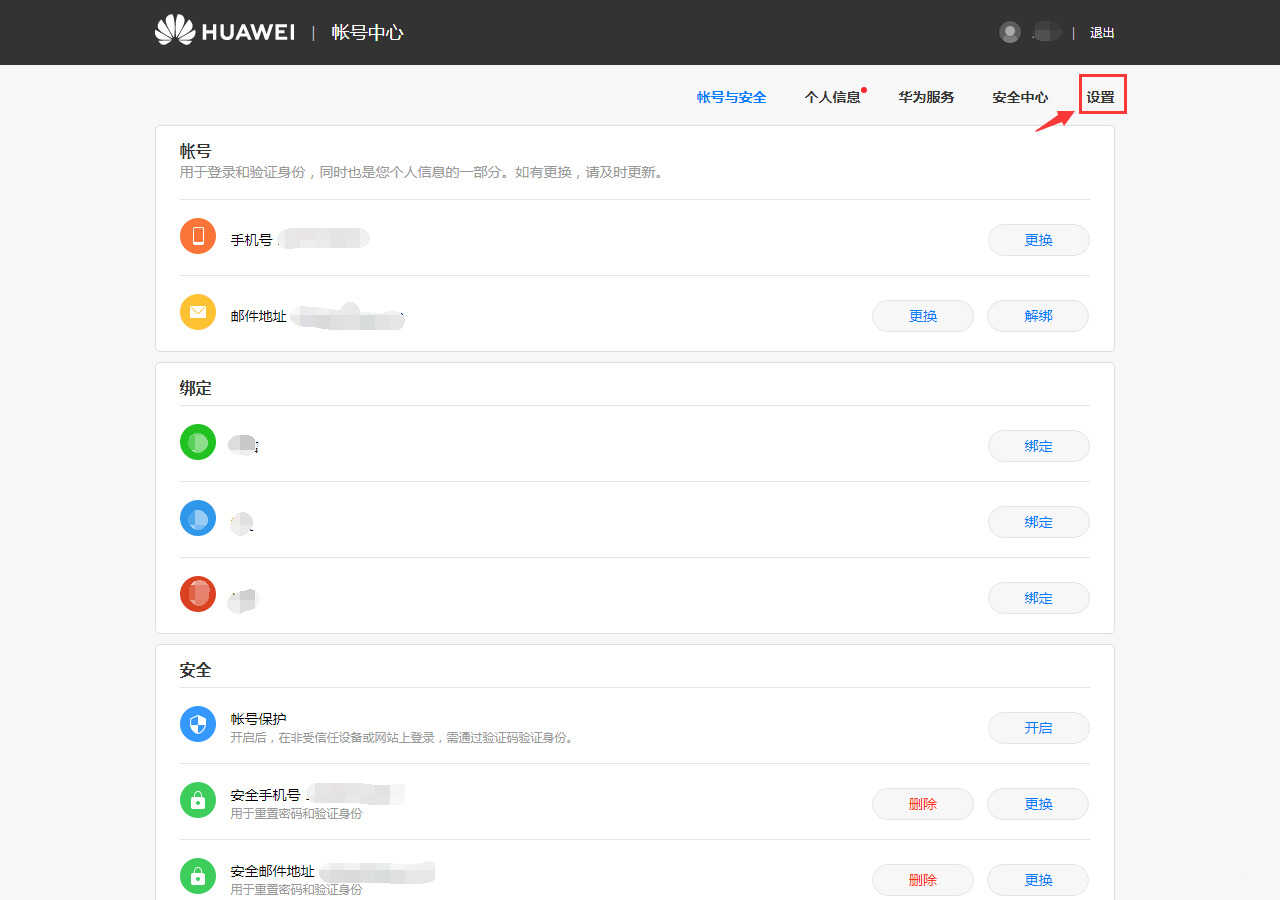Click the red binding account icon
This screenshot has width=1280, height=900.
198,594
